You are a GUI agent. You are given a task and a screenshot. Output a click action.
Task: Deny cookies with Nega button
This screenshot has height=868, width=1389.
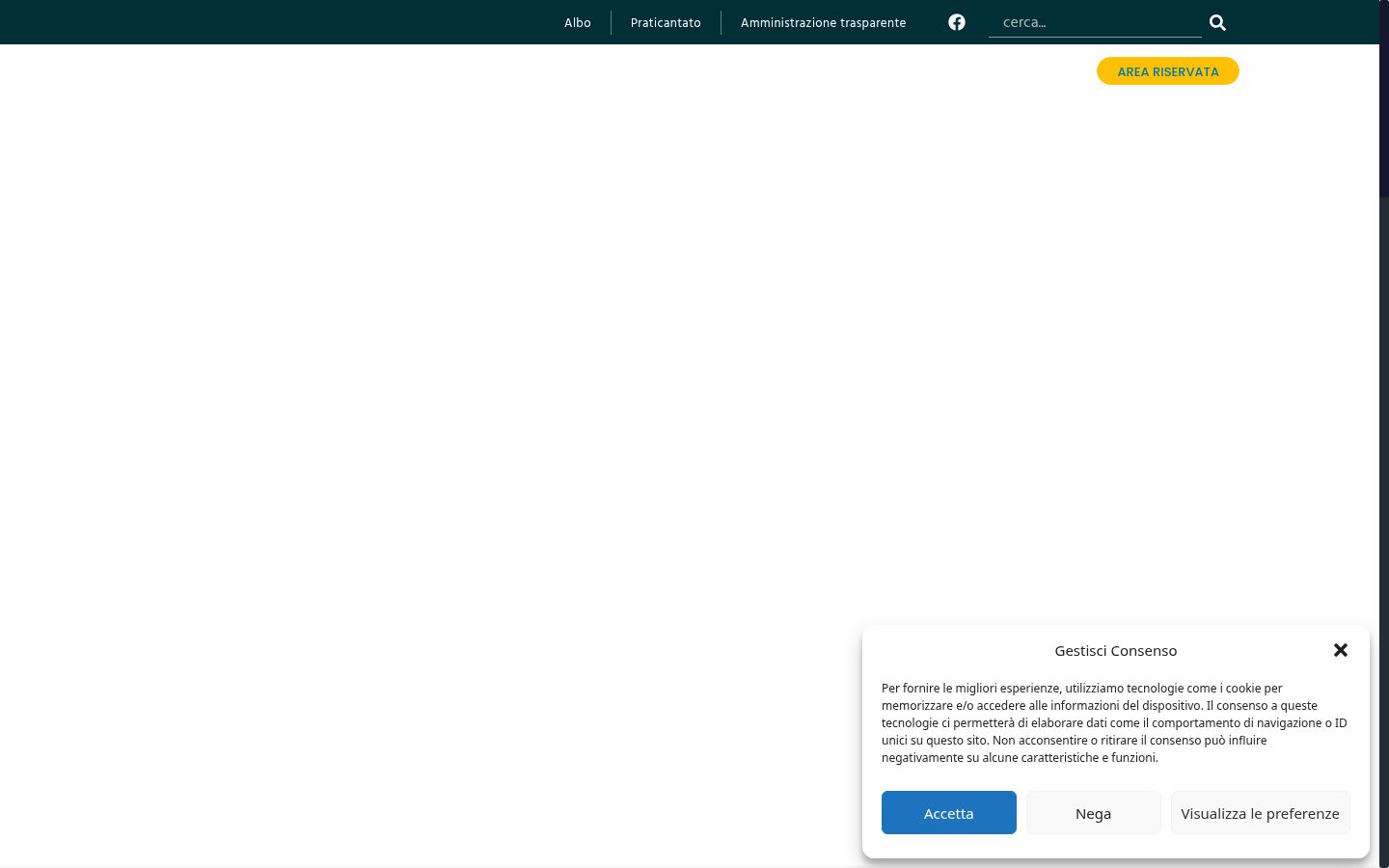1094,813
